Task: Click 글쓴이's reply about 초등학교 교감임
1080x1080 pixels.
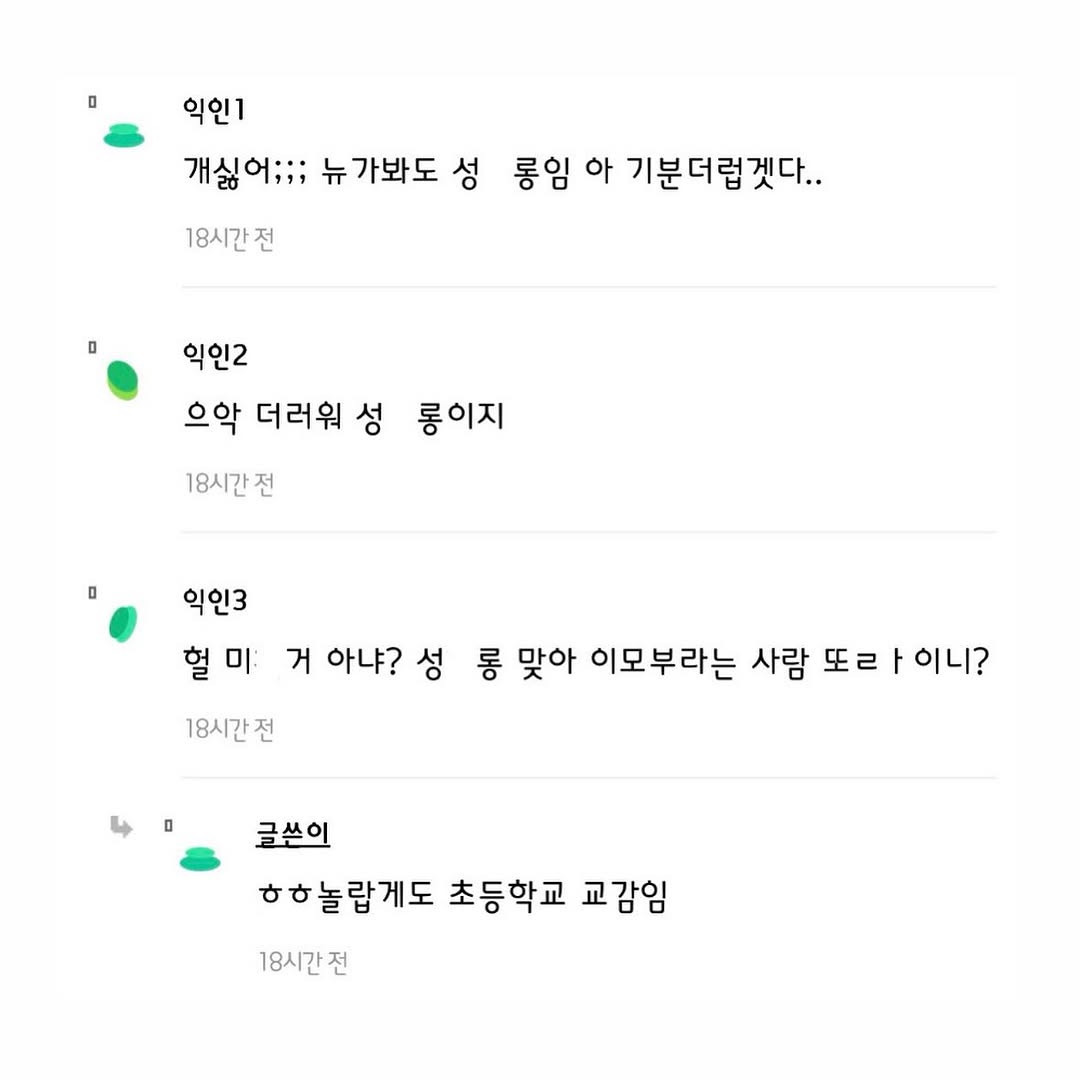Action: [463, 896]
